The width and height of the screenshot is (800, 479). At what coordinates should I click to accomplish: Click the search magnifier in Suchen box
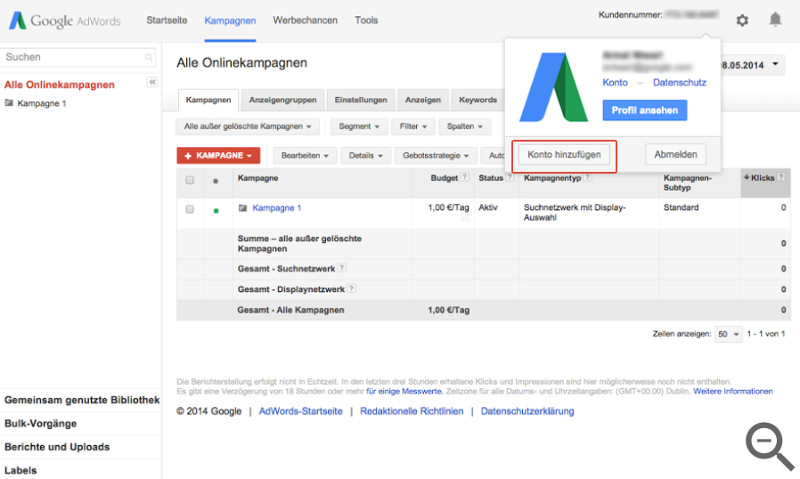(148, 57)
